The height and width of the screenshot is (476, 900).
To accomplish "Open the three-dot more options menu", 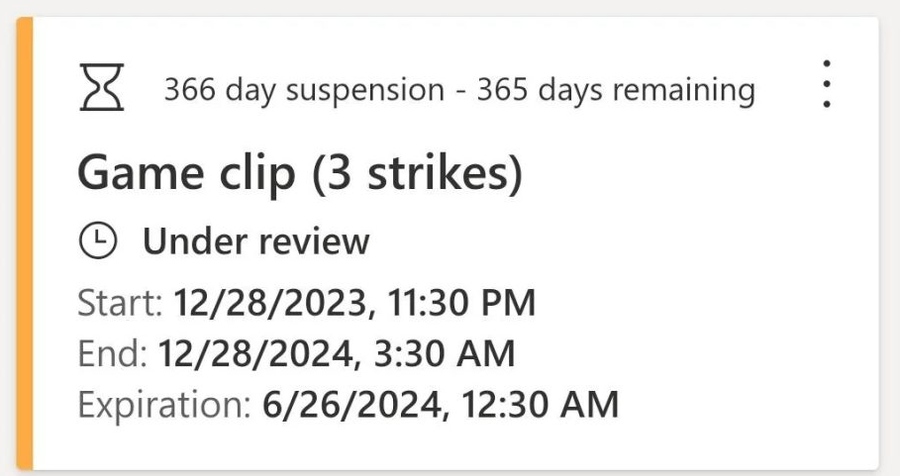I will tap(827, 84).
